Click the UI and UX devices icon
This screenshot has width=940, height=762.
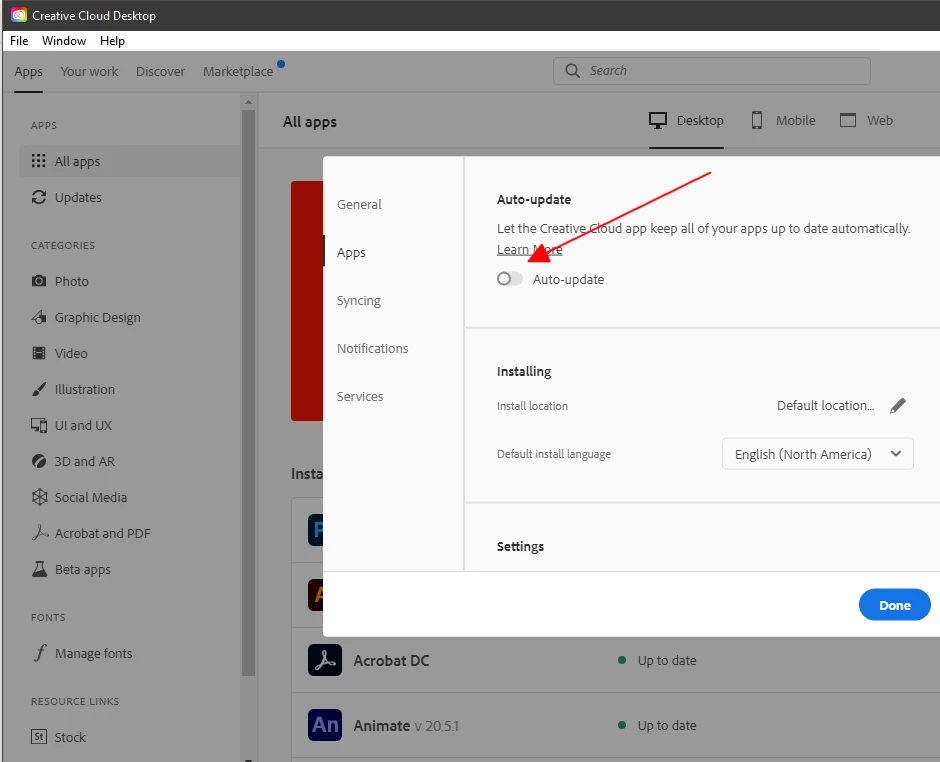point(39,425)
